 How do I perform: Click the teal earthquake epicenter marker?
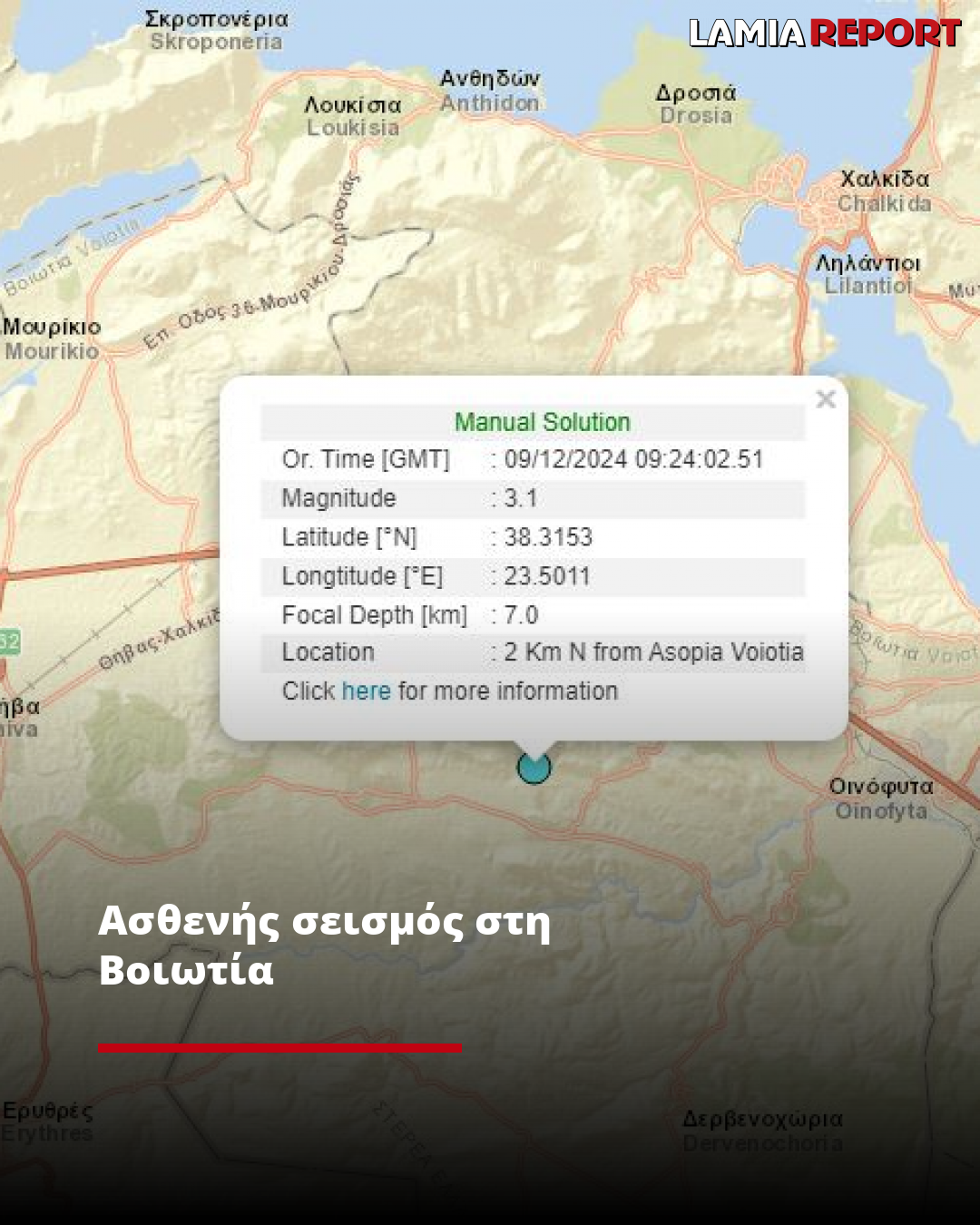click(x=534, y=768)
